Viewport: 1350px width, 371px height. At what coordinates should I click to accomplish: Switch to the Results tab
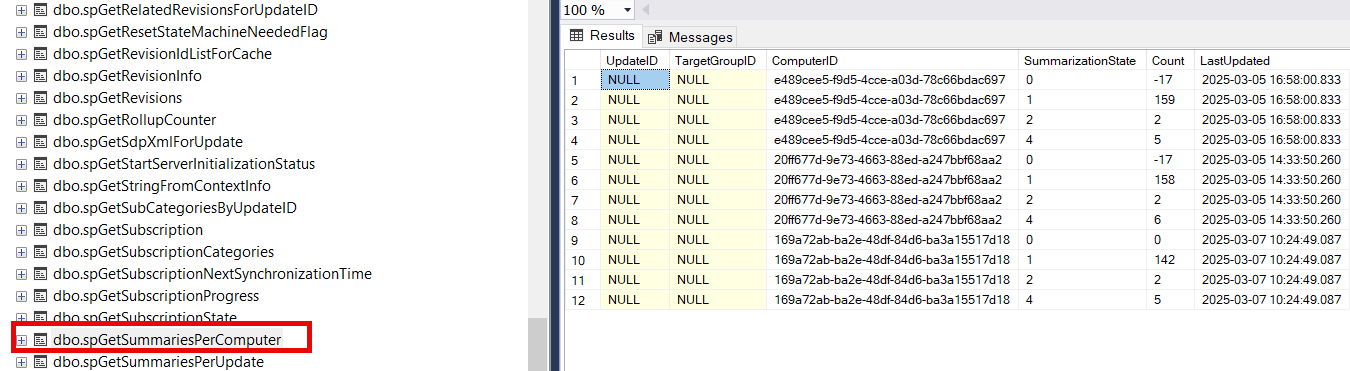point(602,36)
